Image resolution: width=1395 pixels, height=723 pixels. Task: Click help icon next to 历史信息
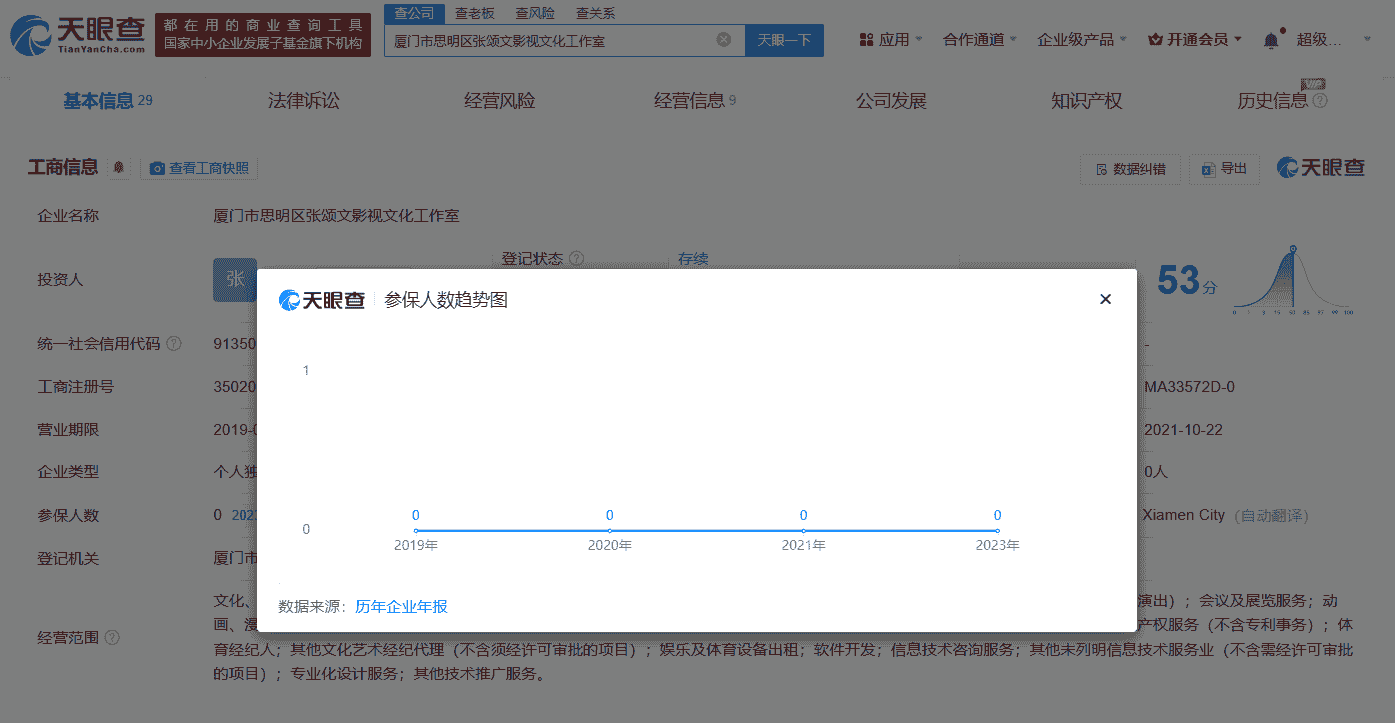coord(1320,101)
